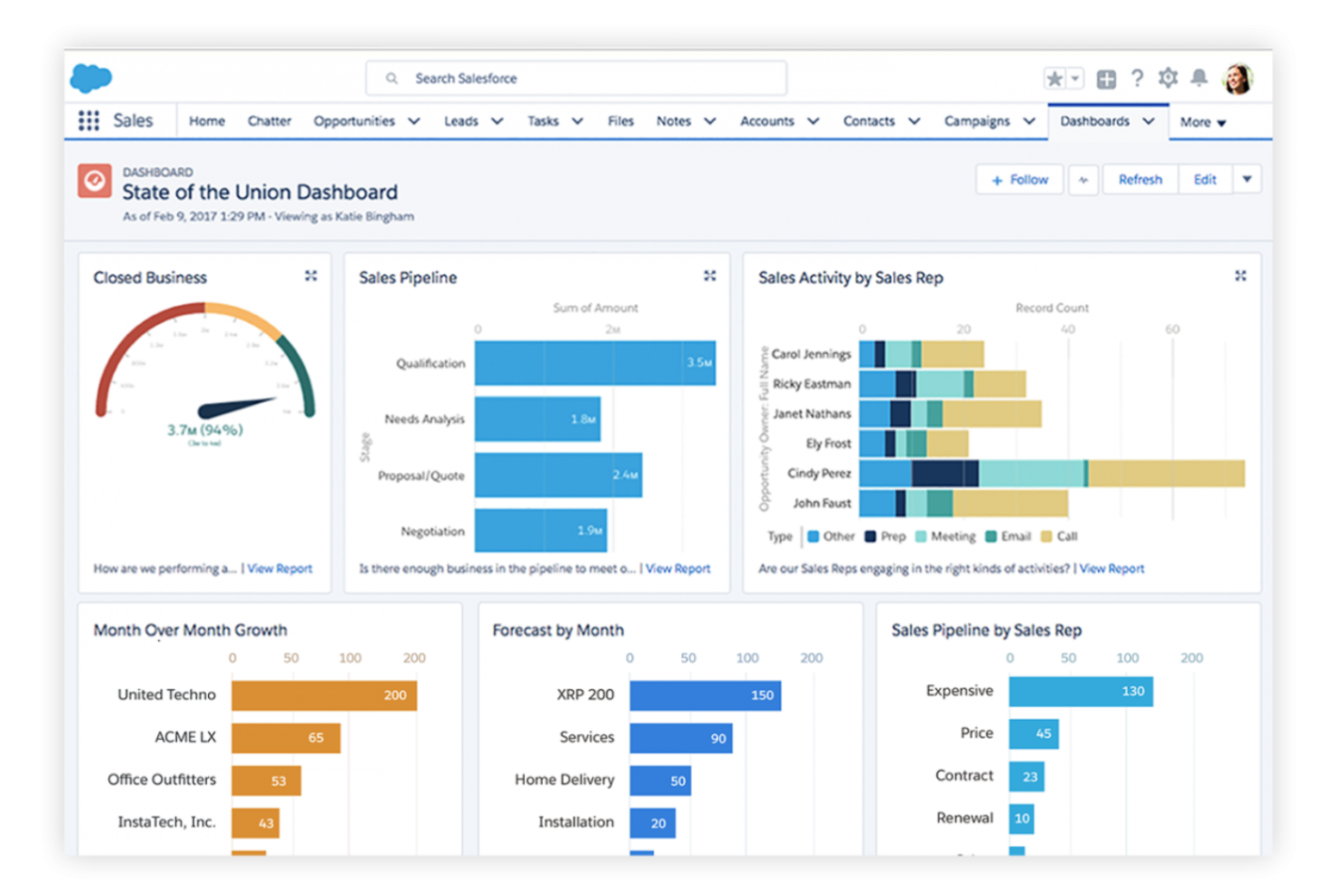
Task: Expand the Dashboards tab chevron
Action: pos(1149,121)
